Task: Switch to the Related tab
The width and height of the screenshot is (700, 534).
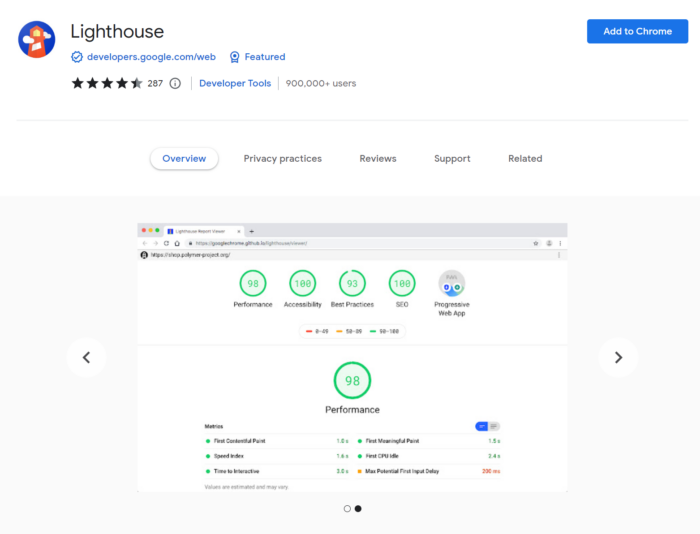Action: pos(525,159)
